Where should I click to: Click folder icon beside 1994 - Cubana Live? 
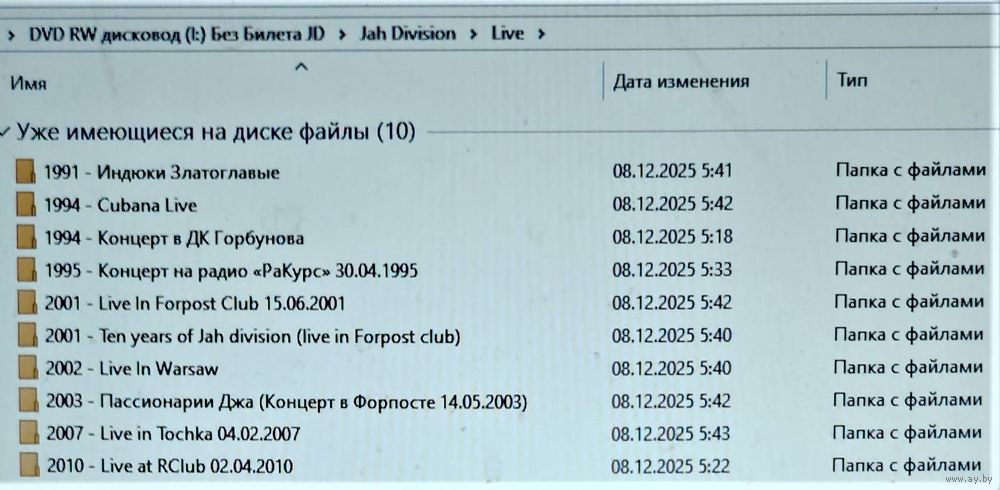pyautogui.click(x=27, y=205)
